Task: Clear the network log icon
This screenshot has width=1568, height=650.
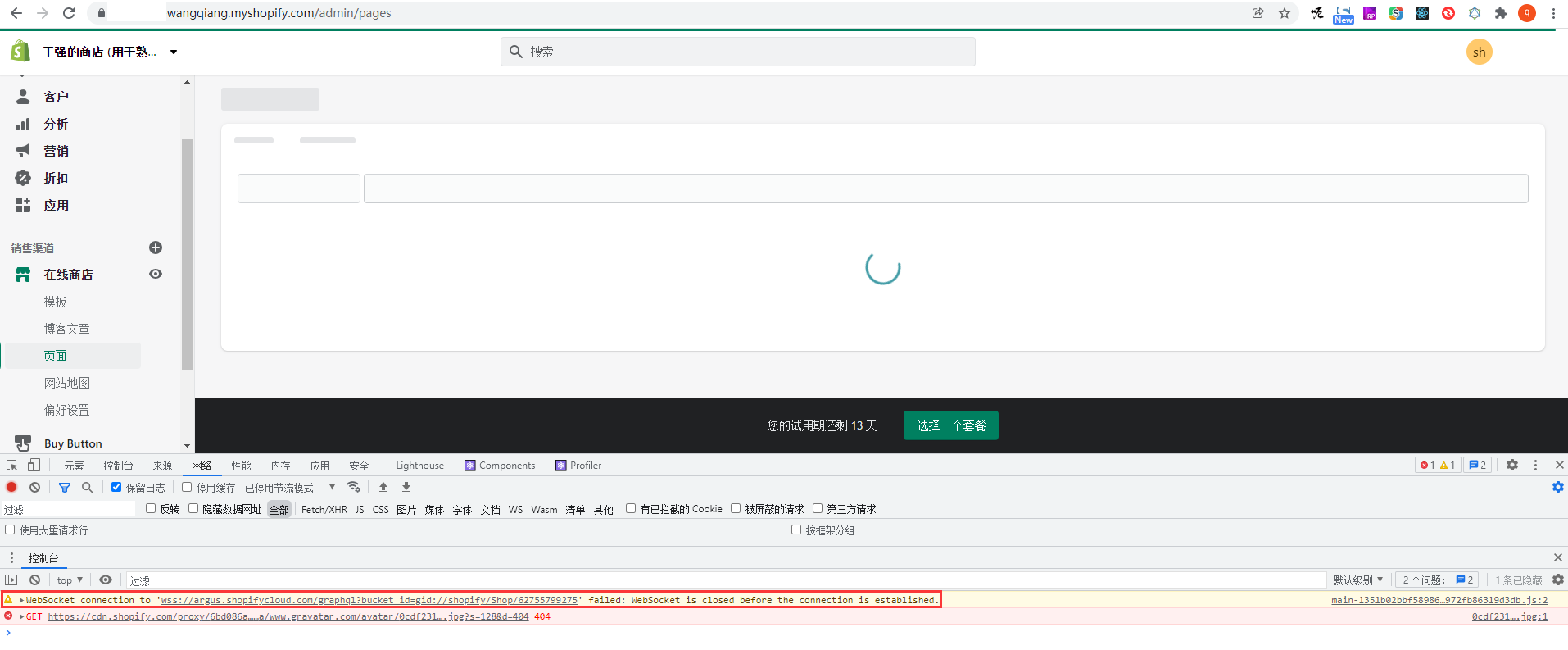Action: tap(34, 487)
